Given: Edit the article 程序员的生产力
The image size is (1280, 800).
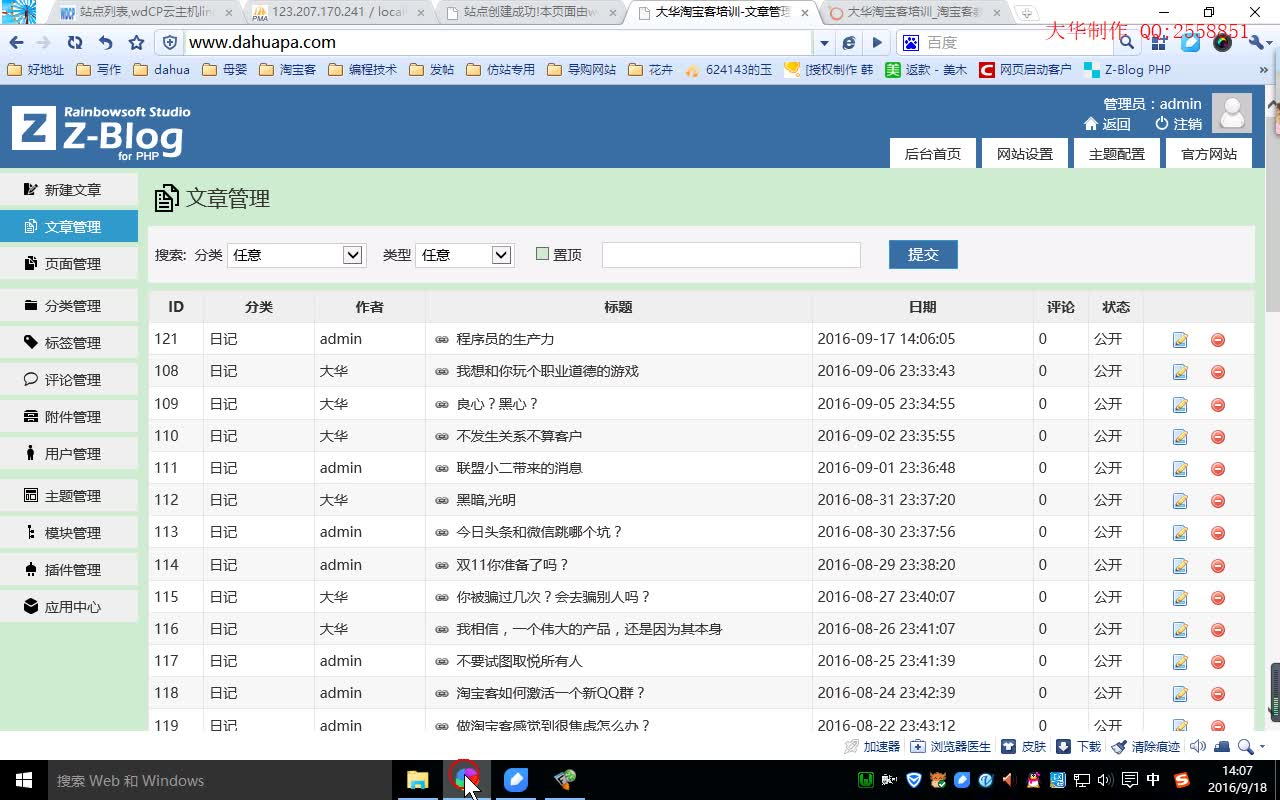Looking at the screenshot, I should coord(1180,340).
